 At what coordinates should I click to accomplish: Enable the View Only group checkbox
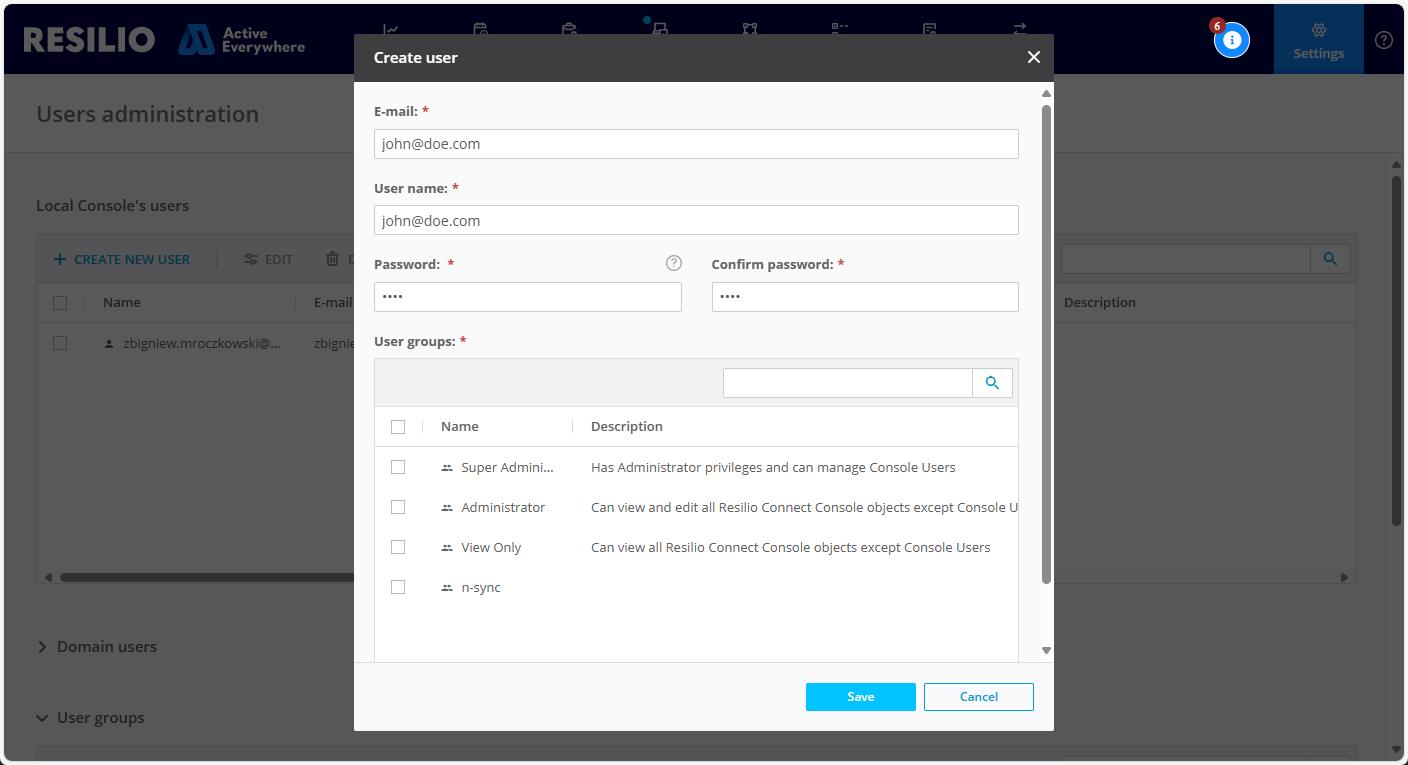point(398,547)
